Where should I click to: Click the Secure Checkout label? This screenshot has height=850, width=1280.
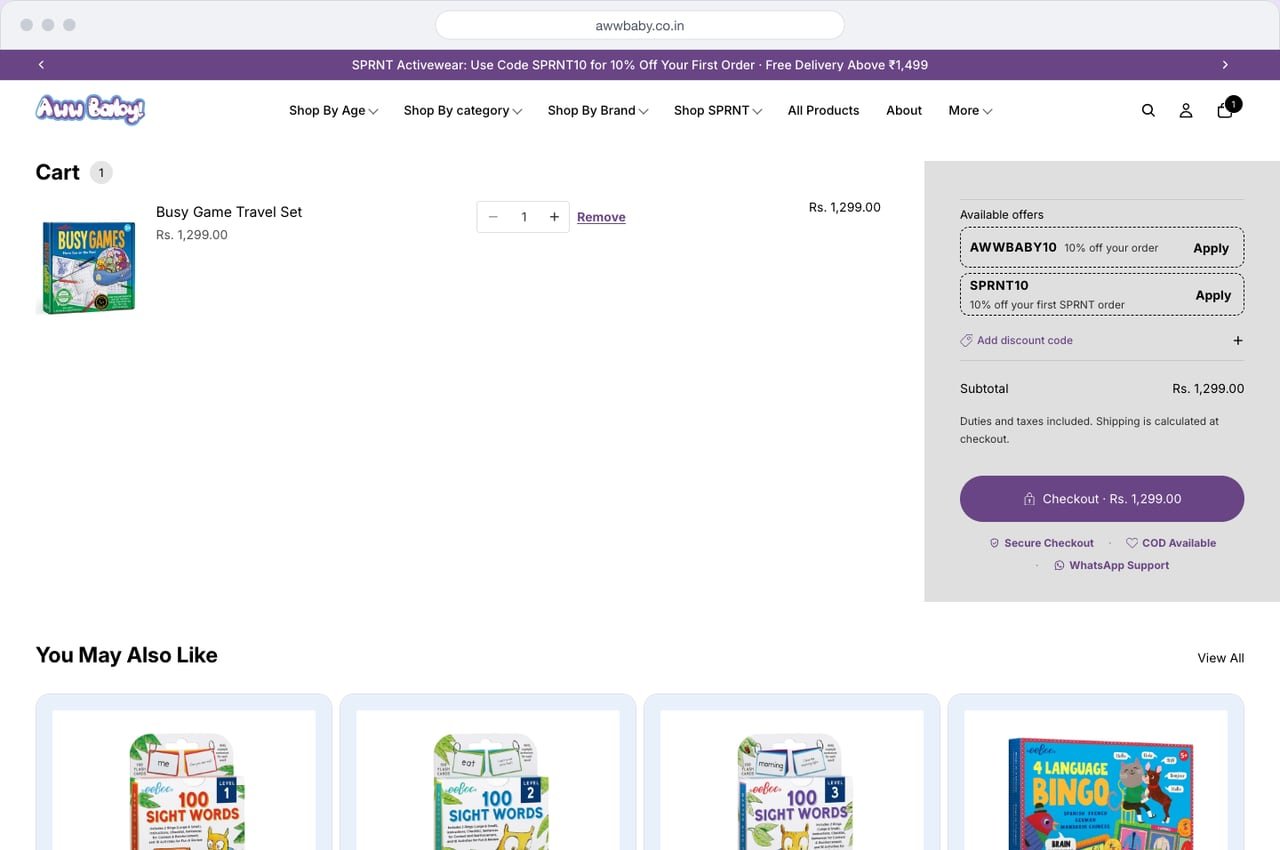tap(1049, 543)
